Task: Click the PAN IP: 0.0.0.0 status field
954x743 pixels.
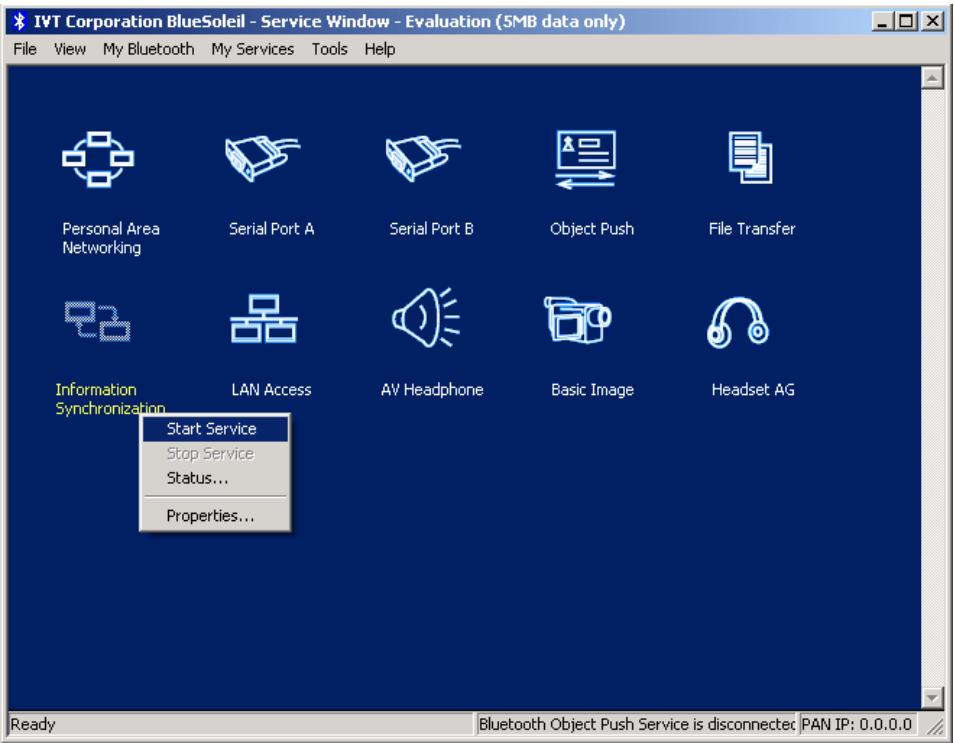Action: 857,724
